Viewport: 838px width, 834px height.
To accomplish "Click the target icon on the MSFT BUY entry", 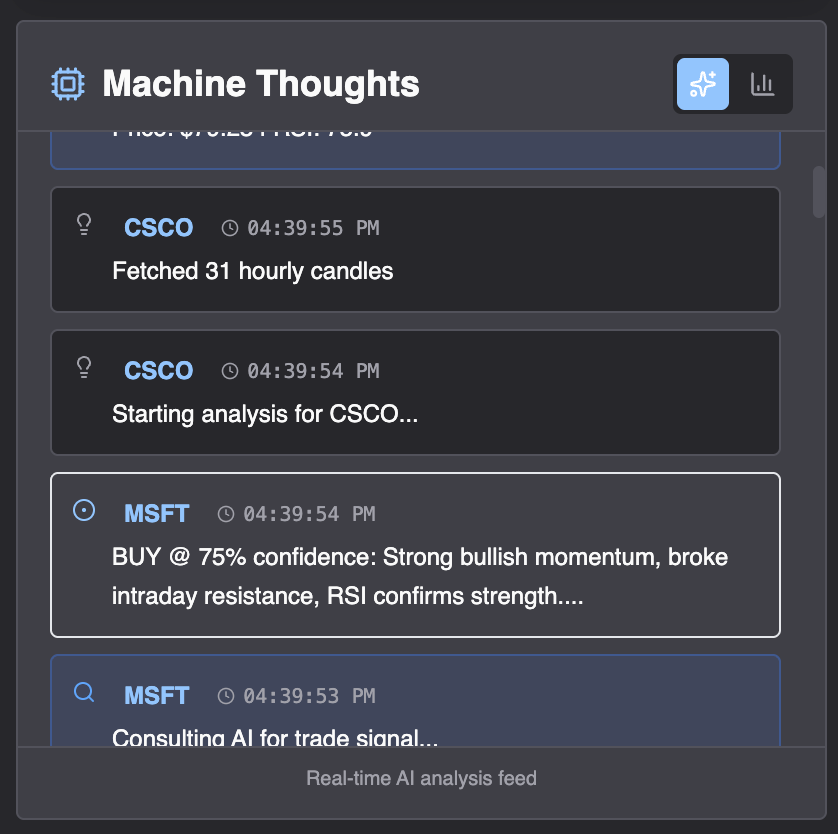I will [x=84, y=510].
